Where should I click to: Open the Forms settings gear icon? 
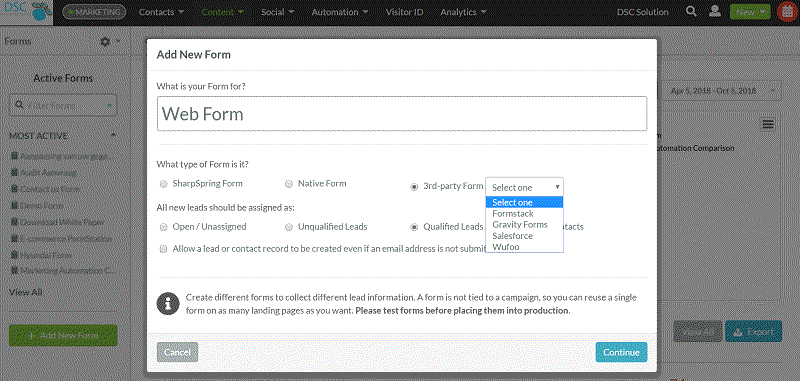pyautogui.click(x=105, y=41)
